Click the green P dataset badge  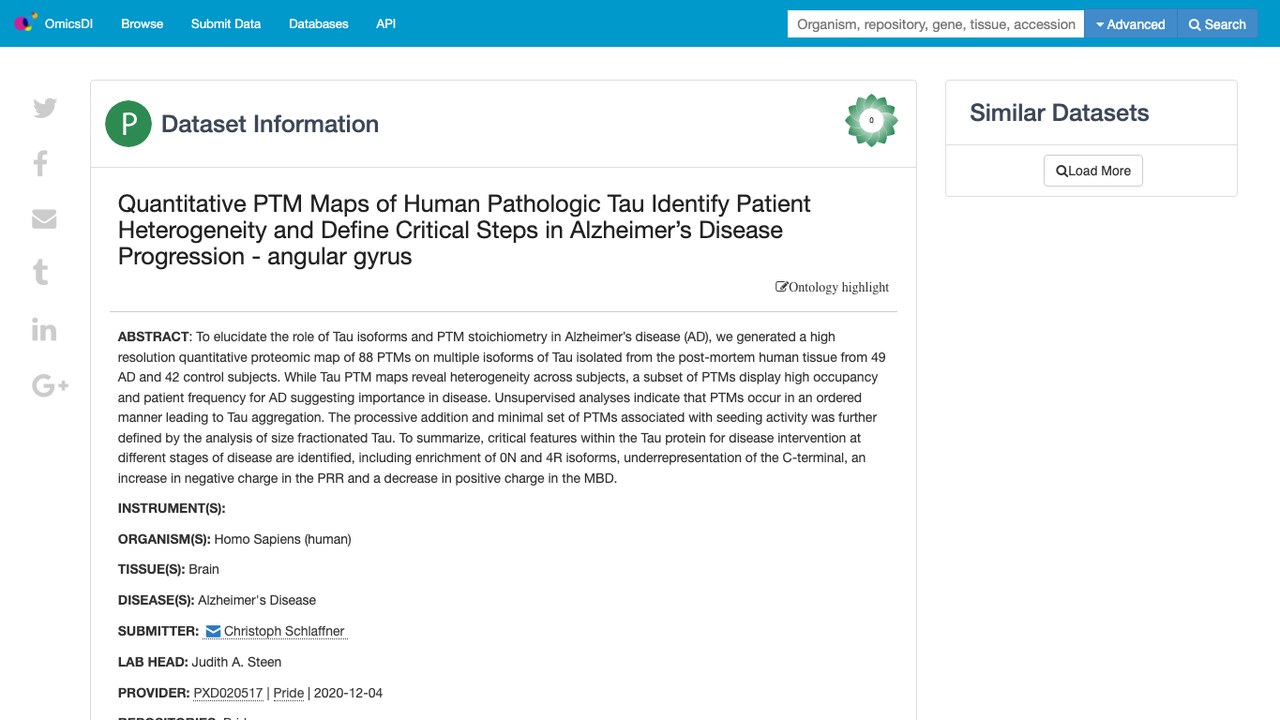[128, 124]
